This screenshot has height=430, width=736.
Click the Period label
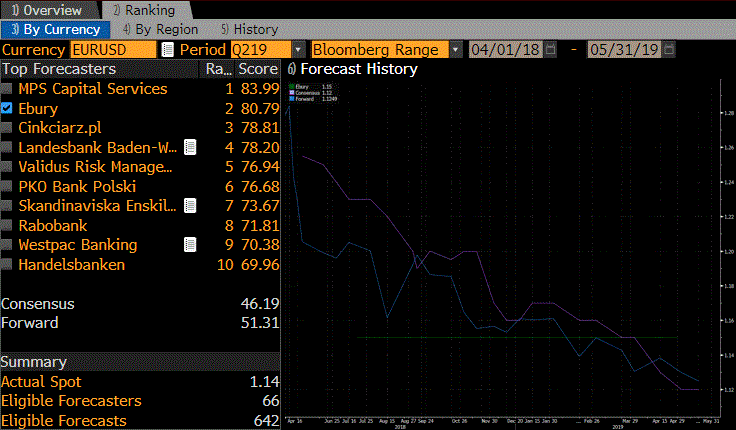tap(203, 50)
